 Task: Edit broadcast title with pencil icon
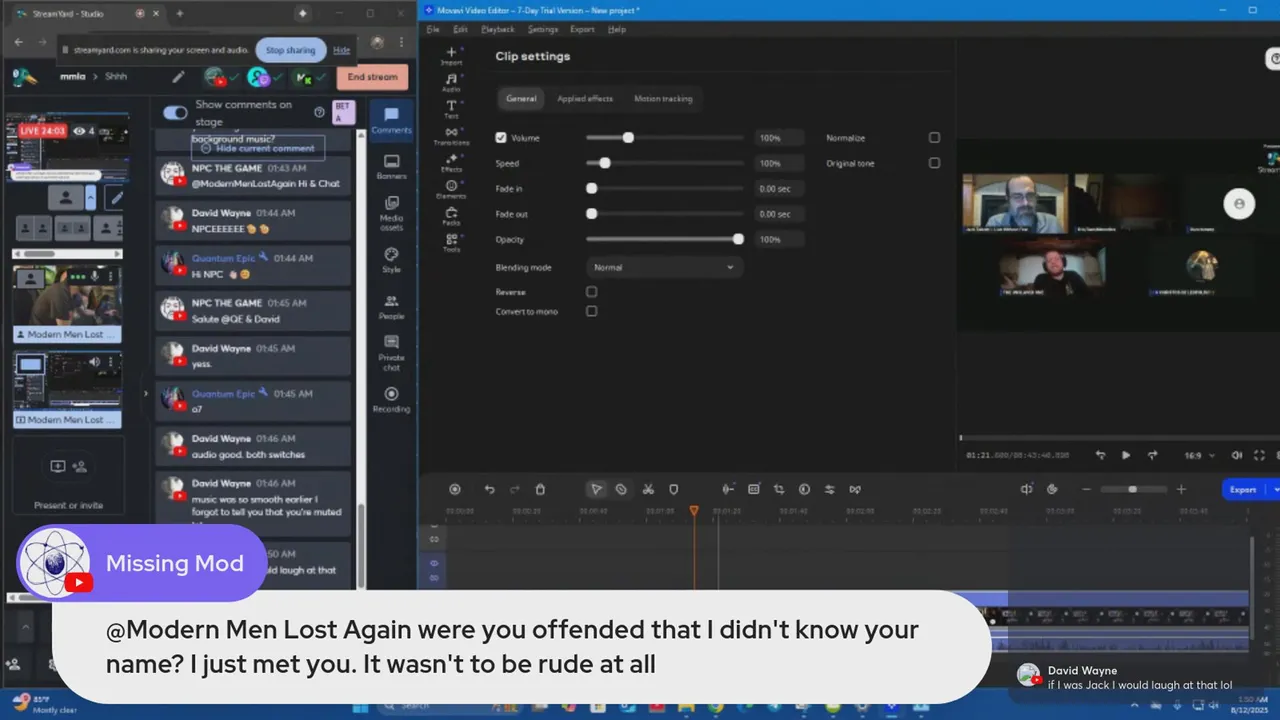tap(178, 76)
